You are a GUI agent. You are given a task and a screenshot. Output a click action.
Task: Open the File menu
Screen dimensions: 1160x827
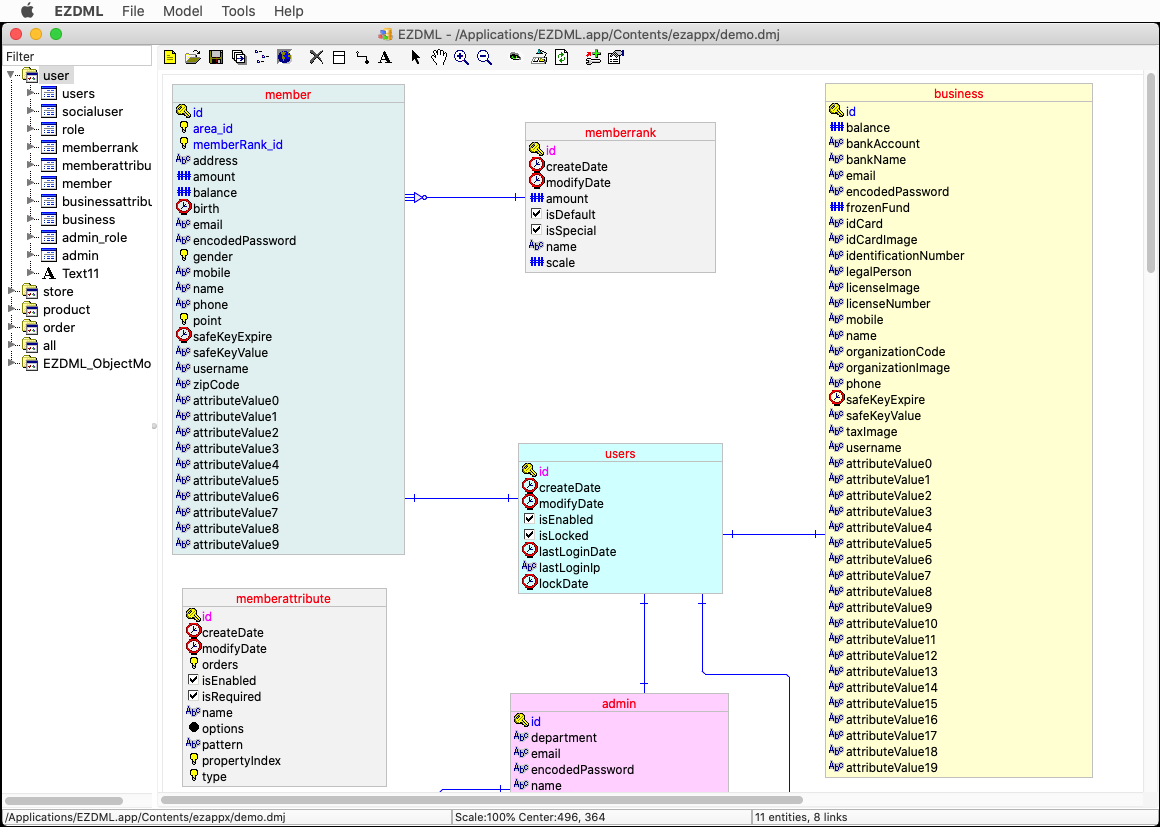tap(133, 11)
